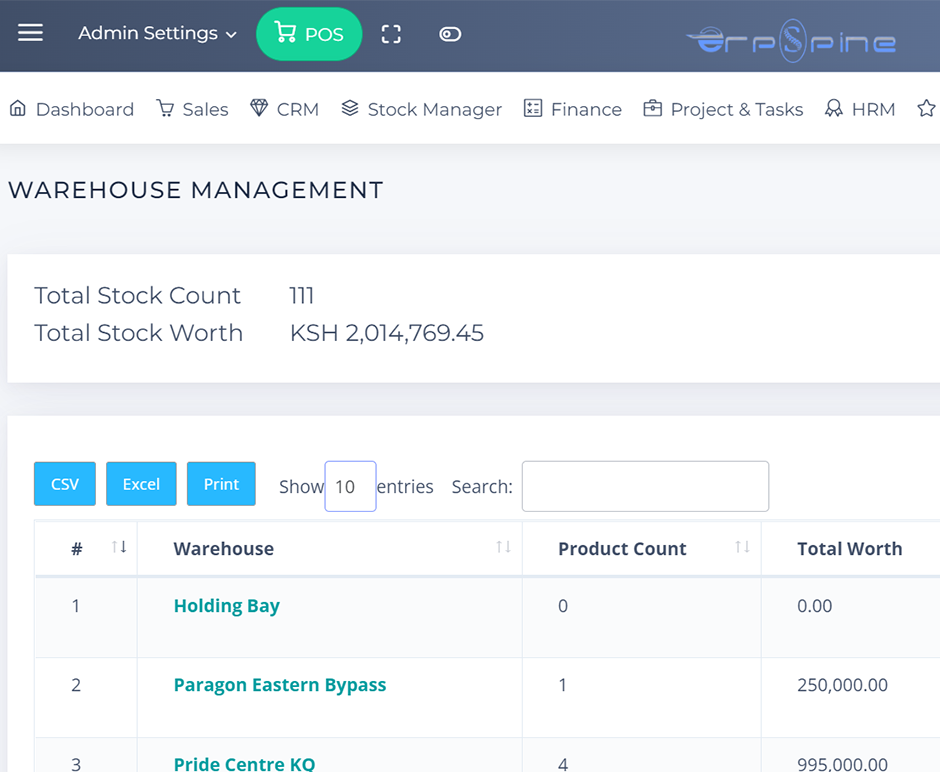
Task: Open the CRM menu
Action: pyautogui.click(x=285, y=109)
